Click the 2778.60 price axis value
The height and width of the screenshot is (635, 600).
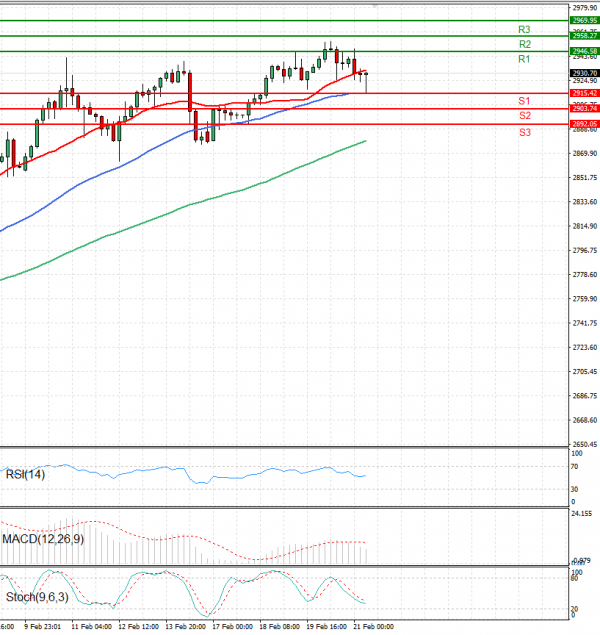(x=585, y=275)
